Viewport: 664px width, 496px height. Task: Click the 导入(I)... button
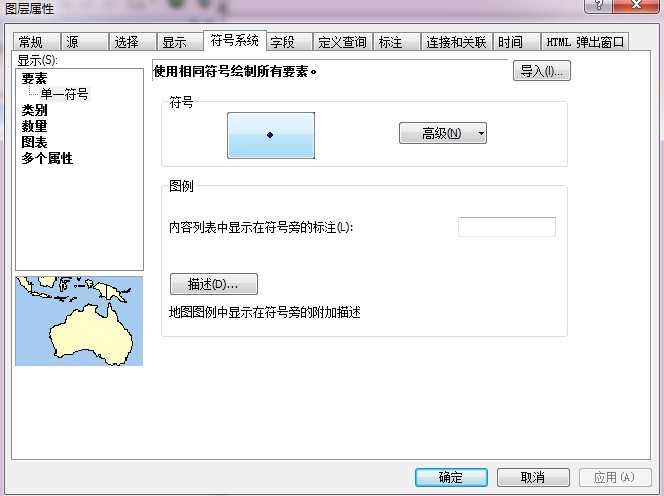click(542, 71)
